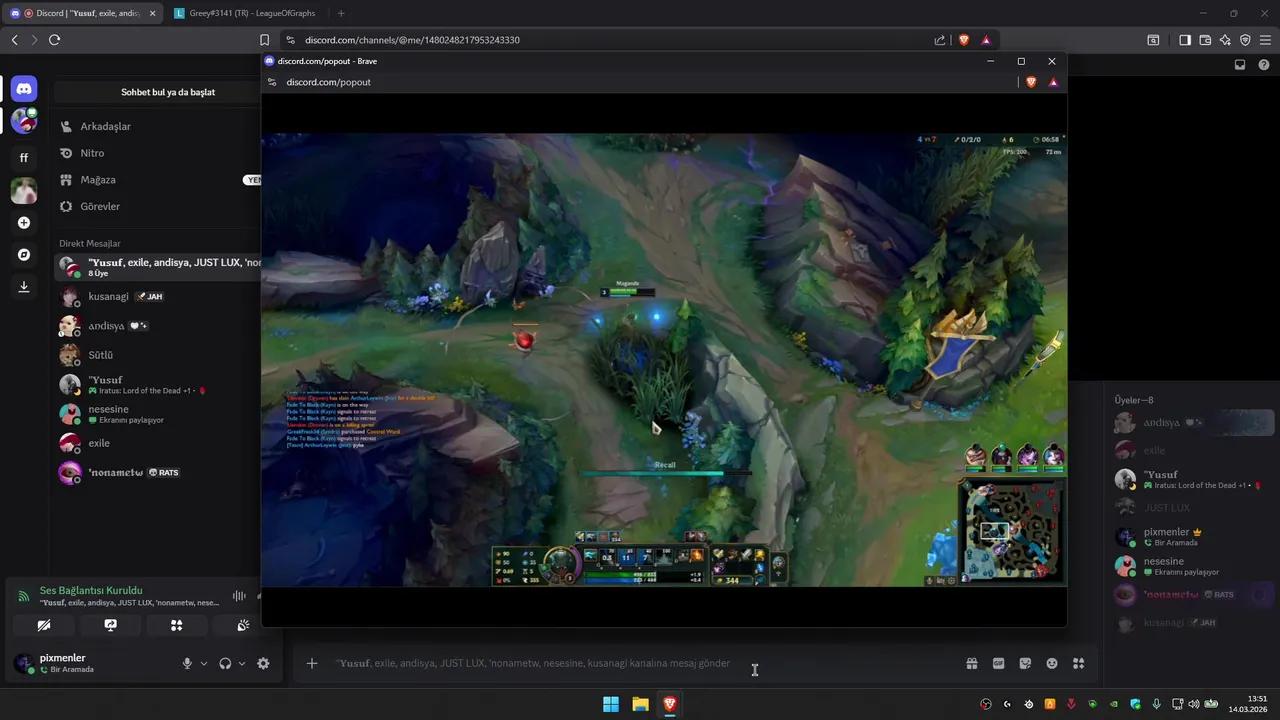Open the Arkadaşlar friends tab
The image size is (1280, 720).
[157, 127]
